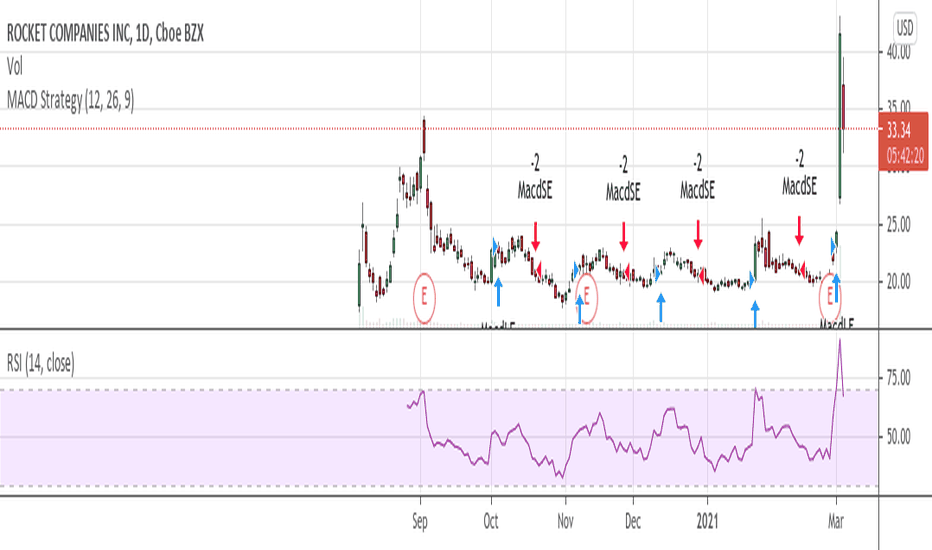Click the 50.00 RSI axis label

click(x=898, y=437)
